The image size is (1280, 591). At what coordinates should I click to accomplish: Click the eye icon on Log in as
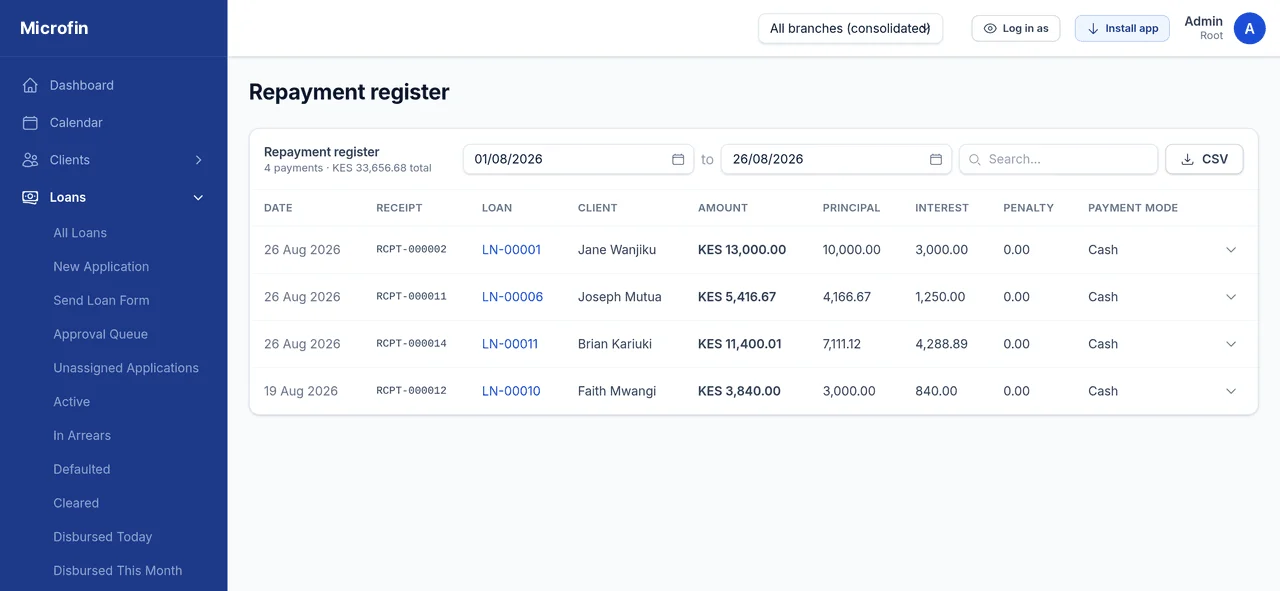[990, 28]
